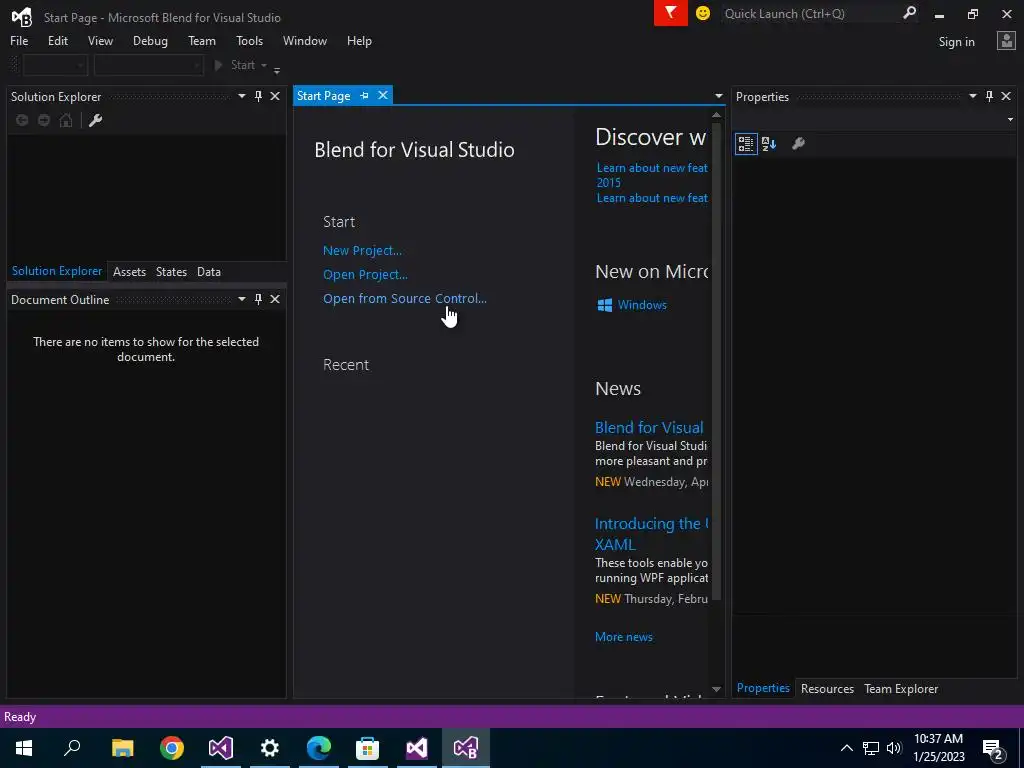Open the Help menu

(359, 41)
